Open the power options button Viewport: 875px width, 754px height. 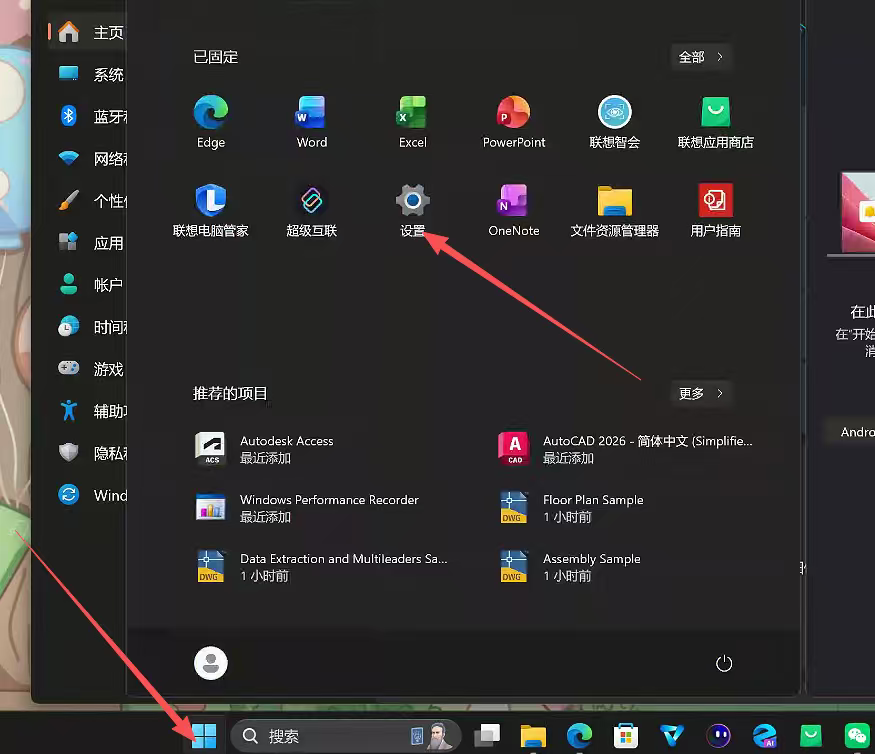point(725,664)
